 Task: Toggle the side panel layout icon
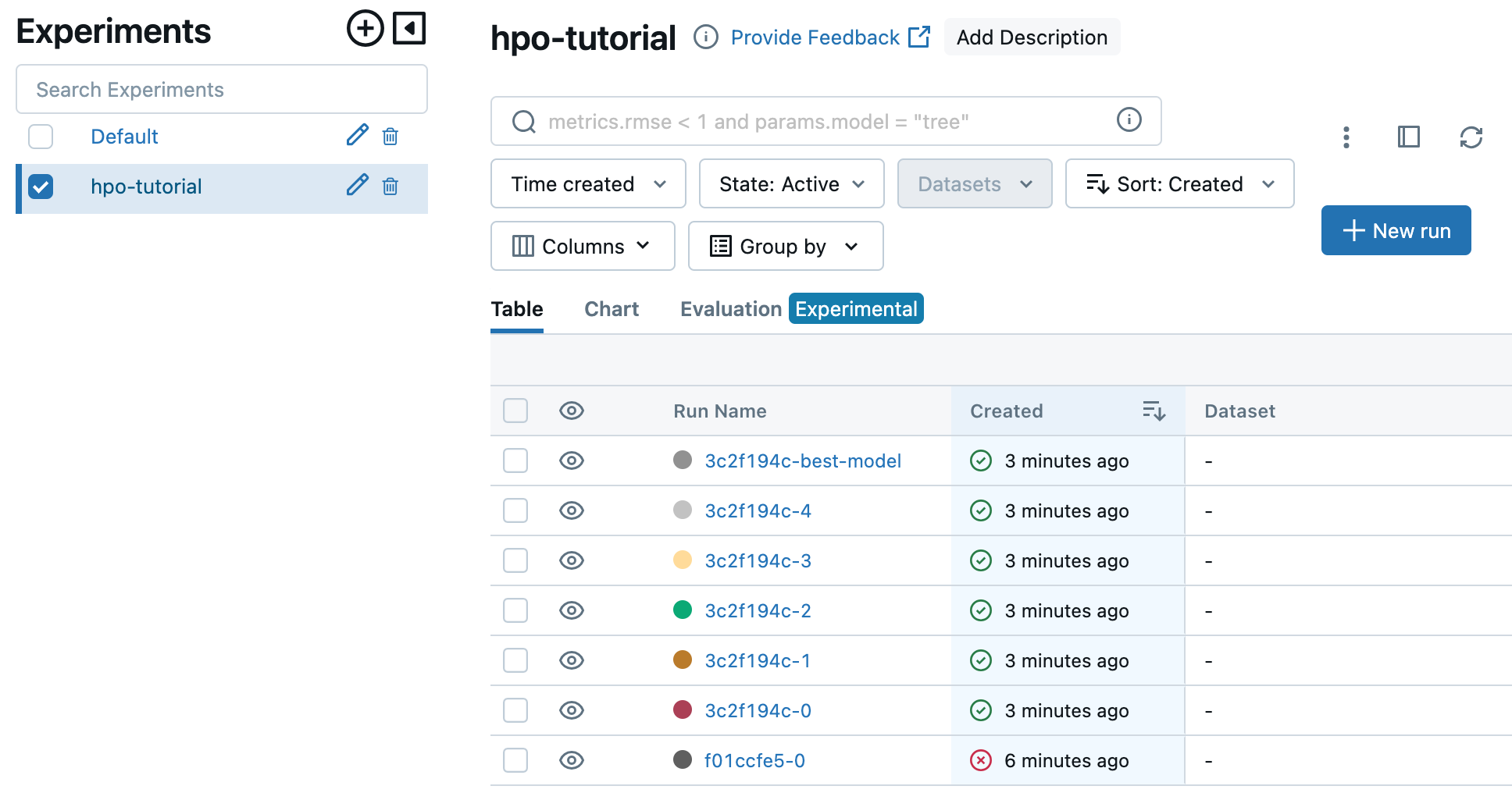(1409, 137)
